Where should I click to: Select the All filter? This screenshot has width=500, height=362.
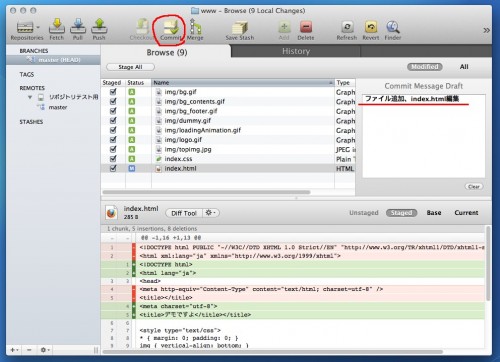coord(464,67)
